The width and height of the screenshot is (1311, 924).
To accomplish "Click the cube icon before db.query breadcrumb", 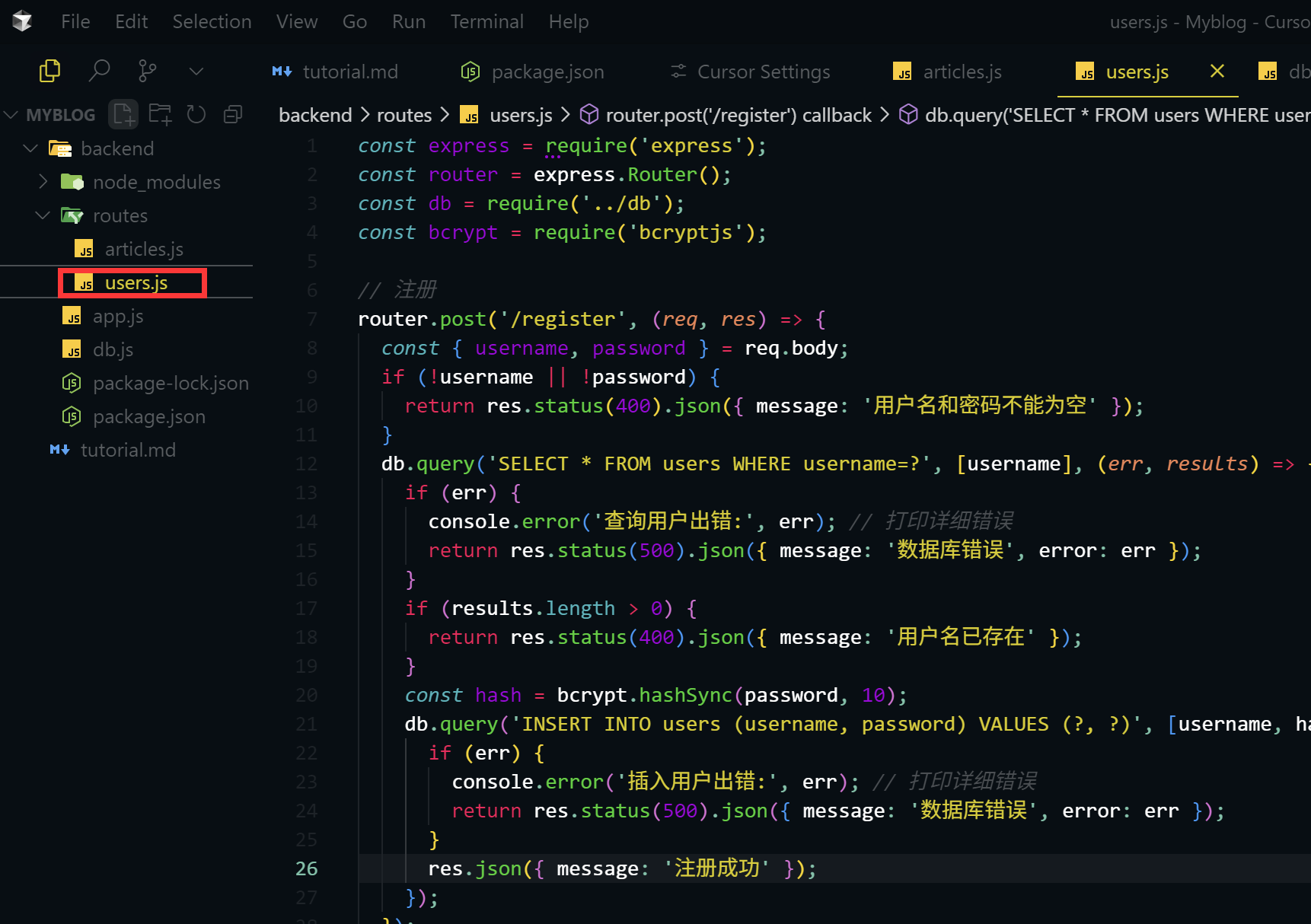I will pos(908,115).
